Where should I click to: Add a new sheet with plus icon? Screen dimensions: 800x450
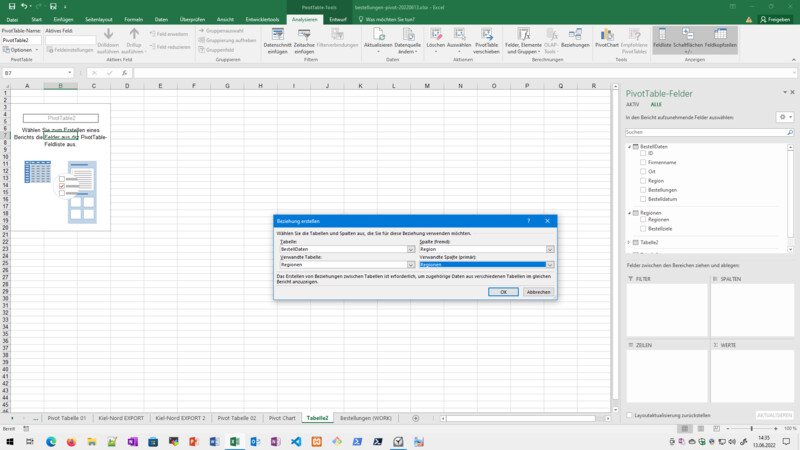[415, 418]
